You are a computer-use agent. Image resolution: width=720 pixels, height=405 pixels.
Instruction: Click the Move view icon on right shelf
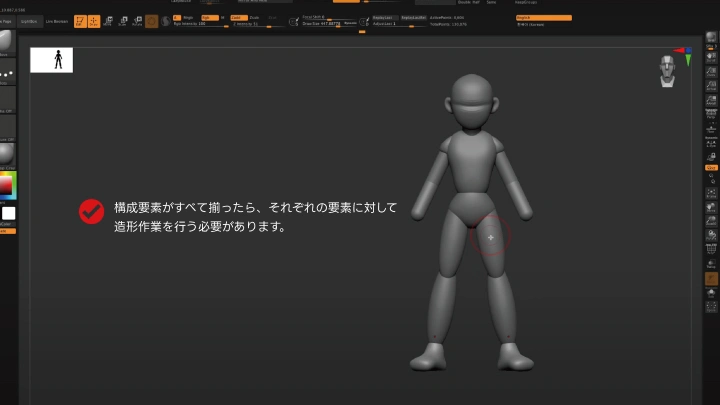point(711,207)
